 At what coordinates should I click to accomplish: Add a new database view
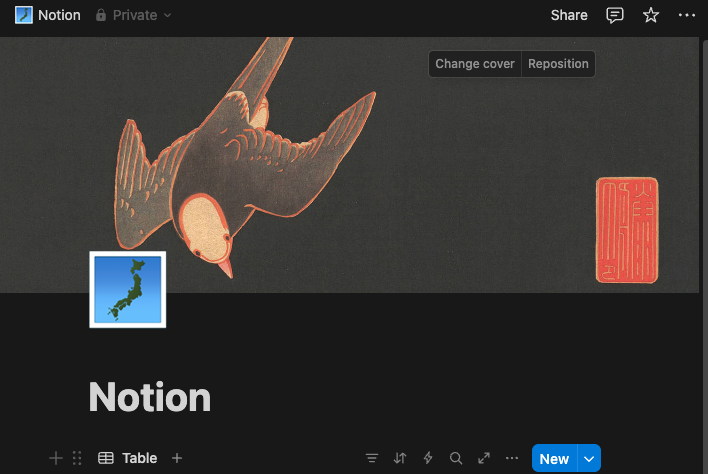(x=177, y=458)
